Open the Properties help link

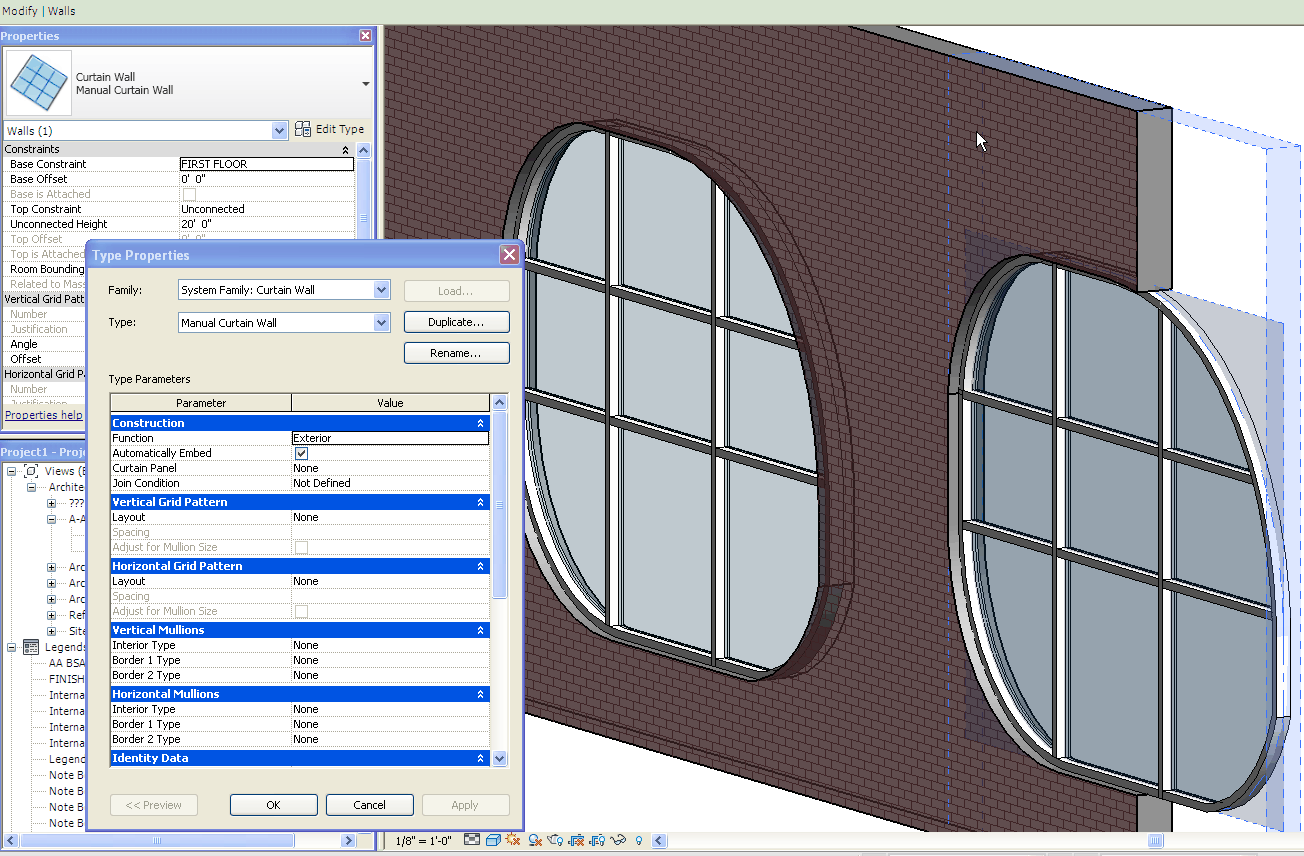tap(44, 415)
